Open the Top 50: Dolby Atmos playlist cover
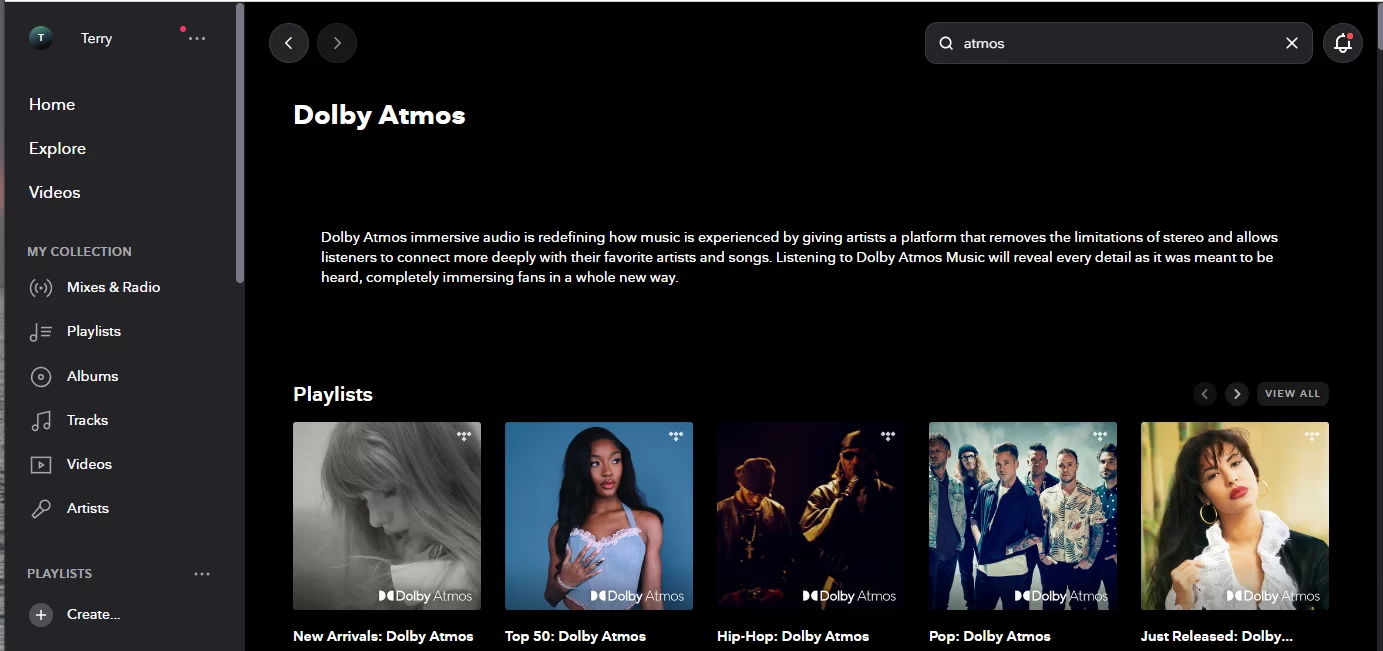 (x=599, y=516)
